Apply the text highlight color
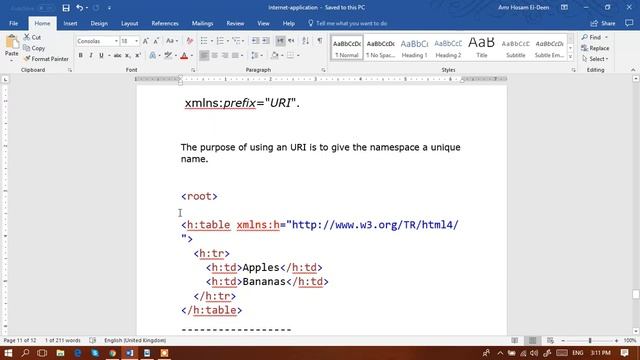The width and height of the screenshot is (640, 360). point(168,56)
